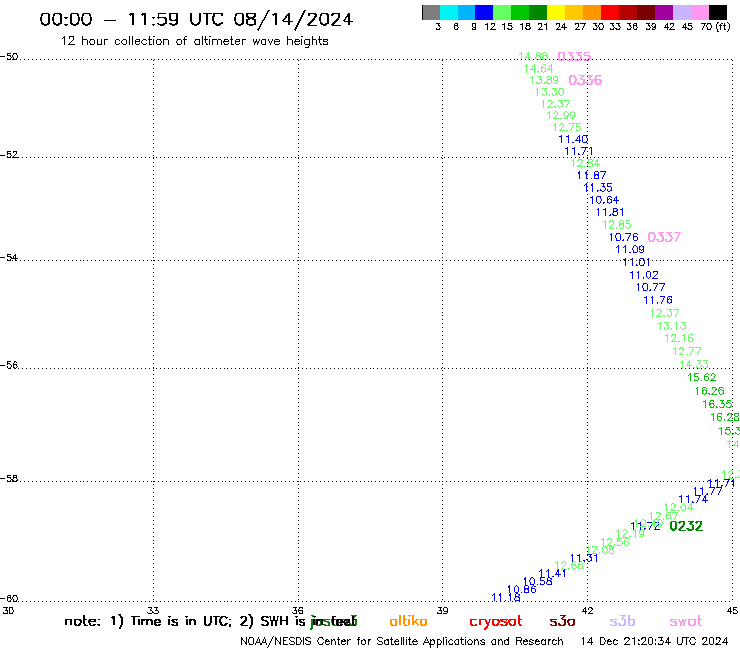Click the green wave height value 16.26
The height and width of the screenshot is (650, 740).
coord(709,391)
